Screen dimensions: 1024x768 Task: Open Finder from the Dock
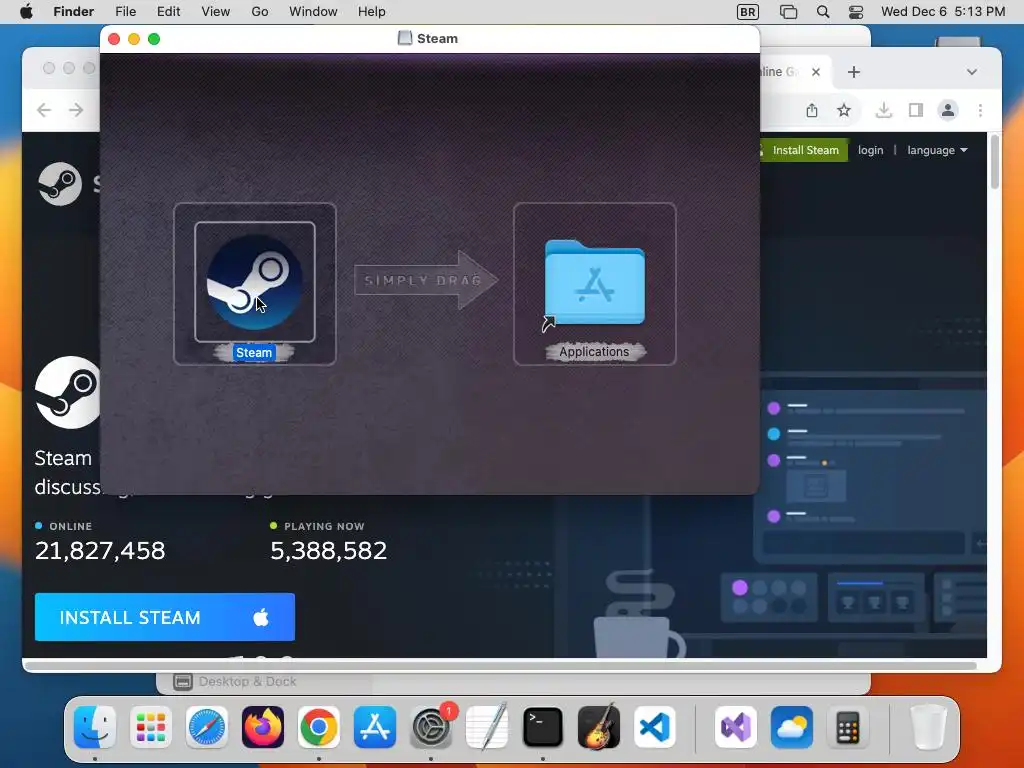[x=95, y=727]
